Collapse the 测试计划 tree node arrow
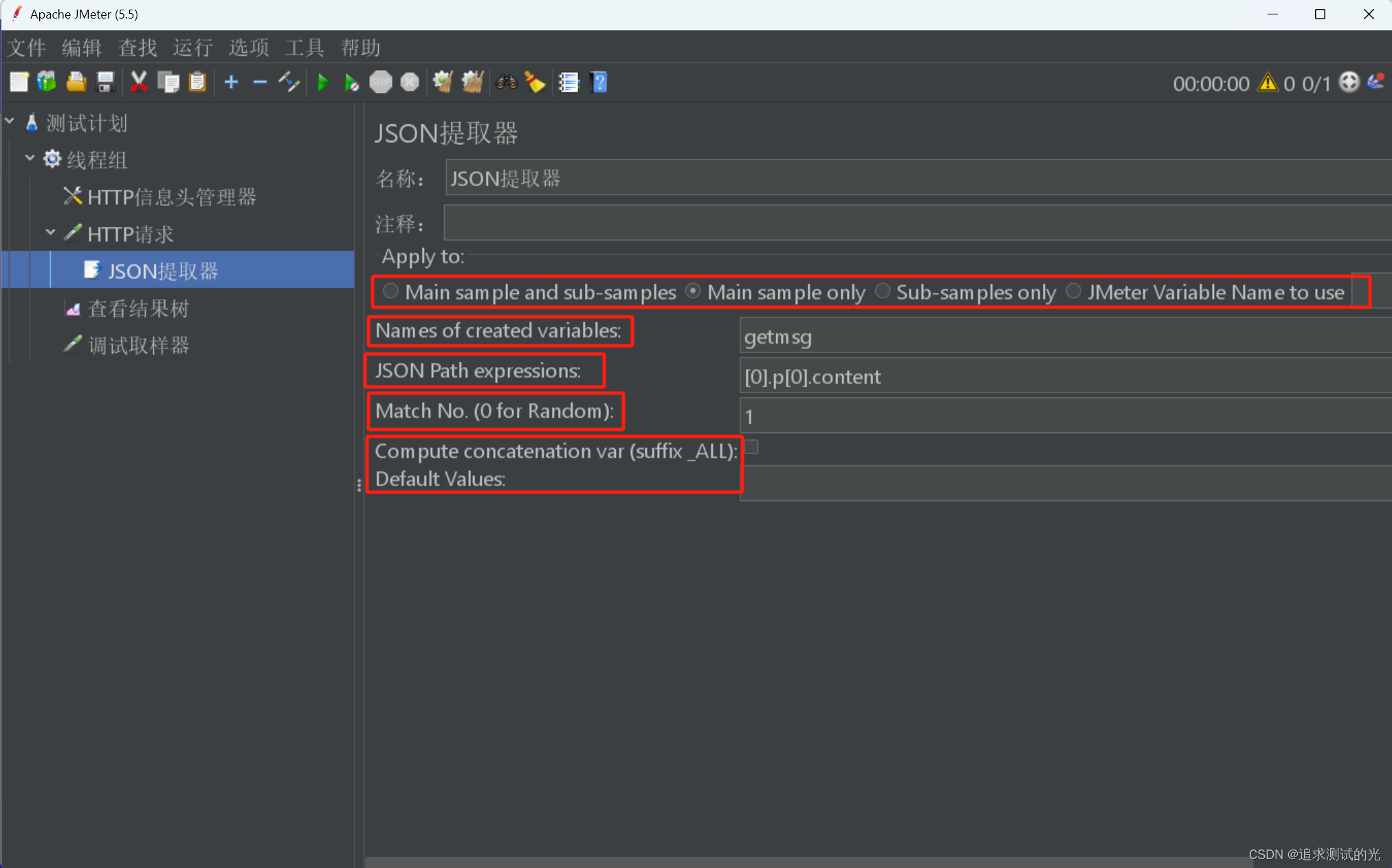Image resolution: width=1392 pixels, height=868 pixels. [x=10, y=122]
